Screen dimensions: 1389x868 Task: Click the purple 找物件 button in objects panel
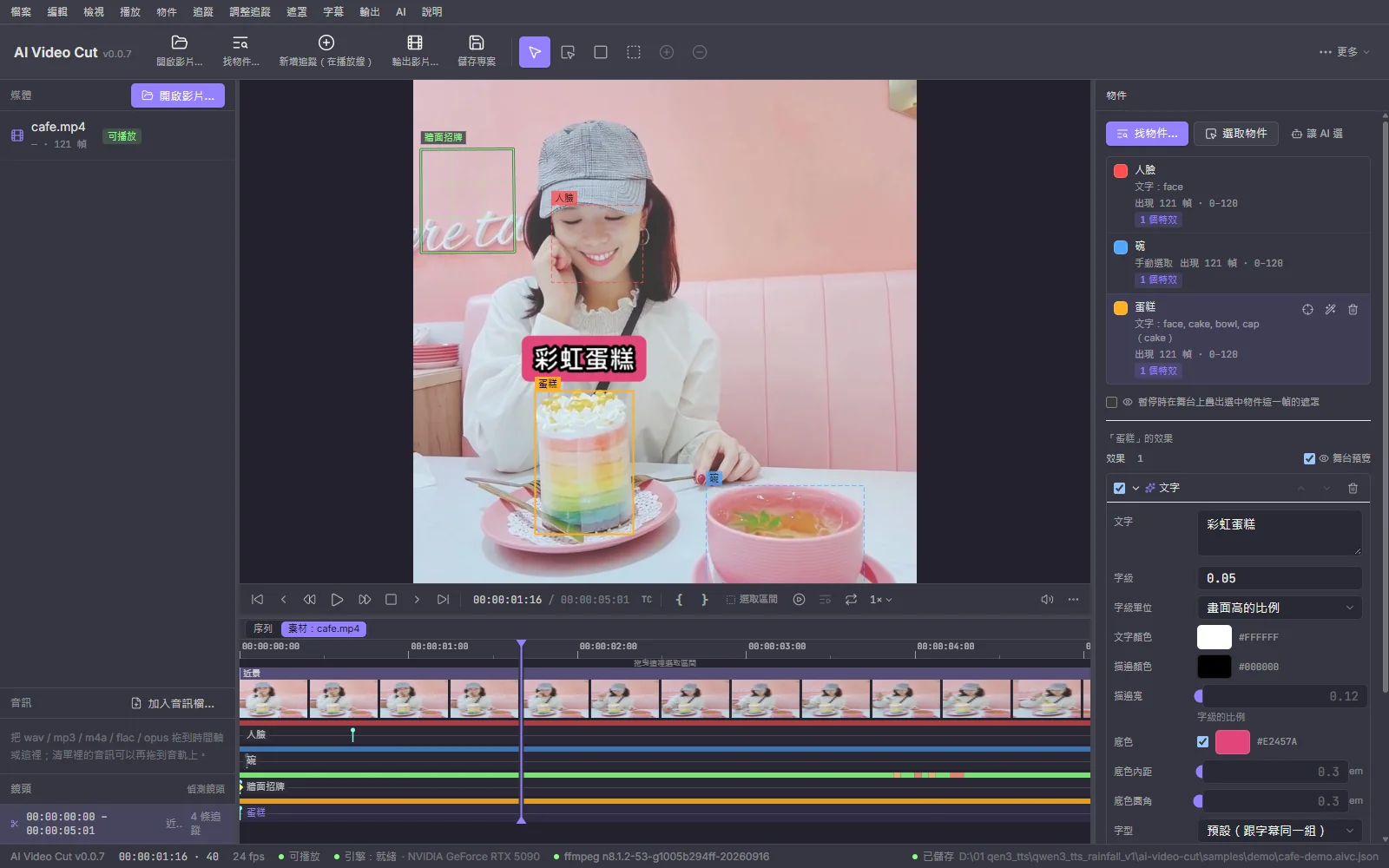(1147, 134)
